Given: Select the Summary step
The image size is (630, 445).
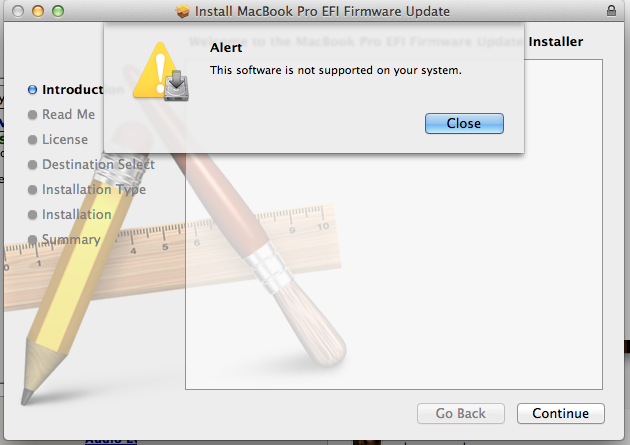Looking at the screenshot, I should coord(71,239).
